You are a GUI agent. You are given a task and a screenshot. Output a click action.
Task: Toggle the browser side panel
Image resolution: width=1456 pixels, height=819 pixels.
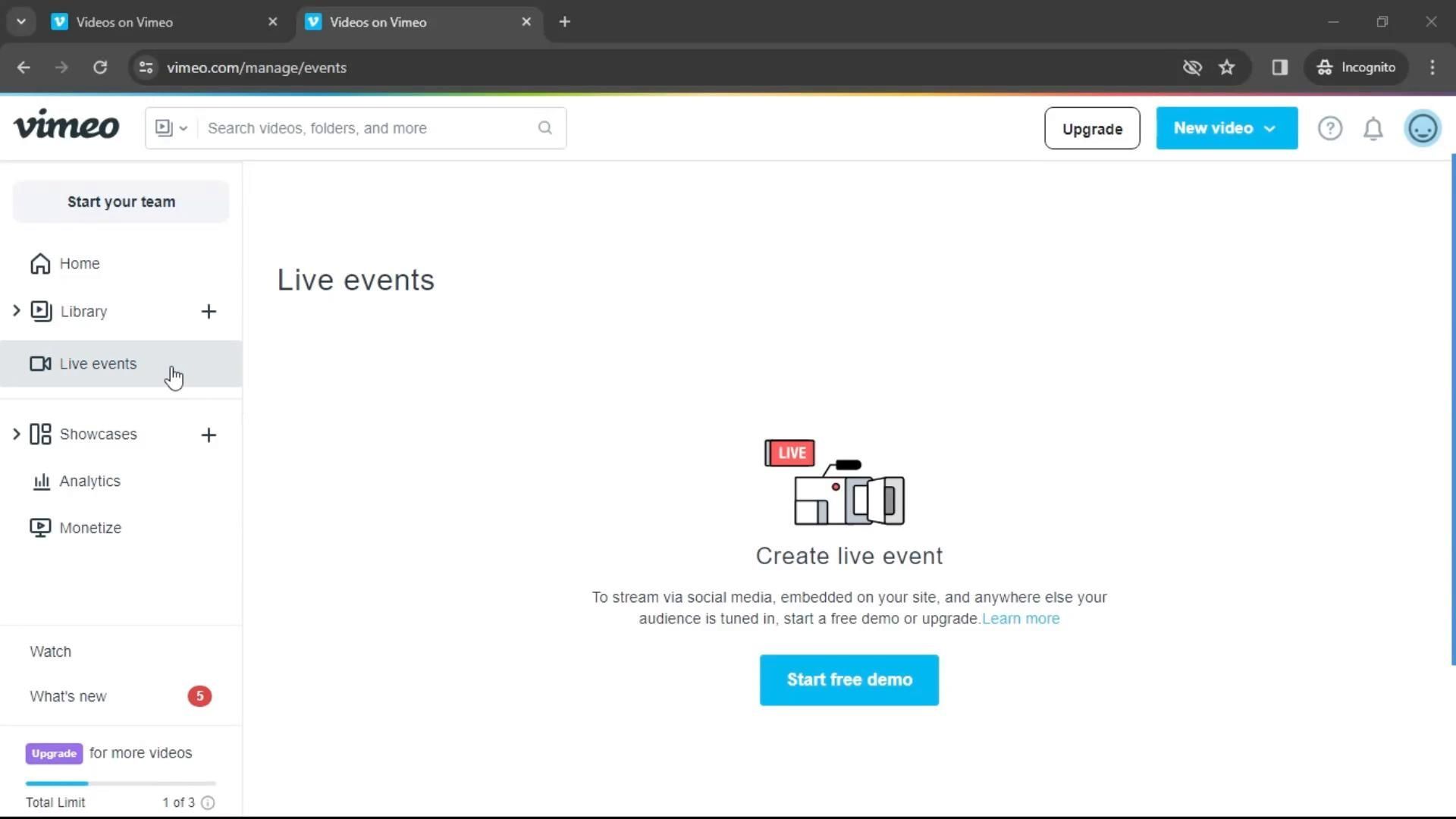click(x=1280, y=67)
